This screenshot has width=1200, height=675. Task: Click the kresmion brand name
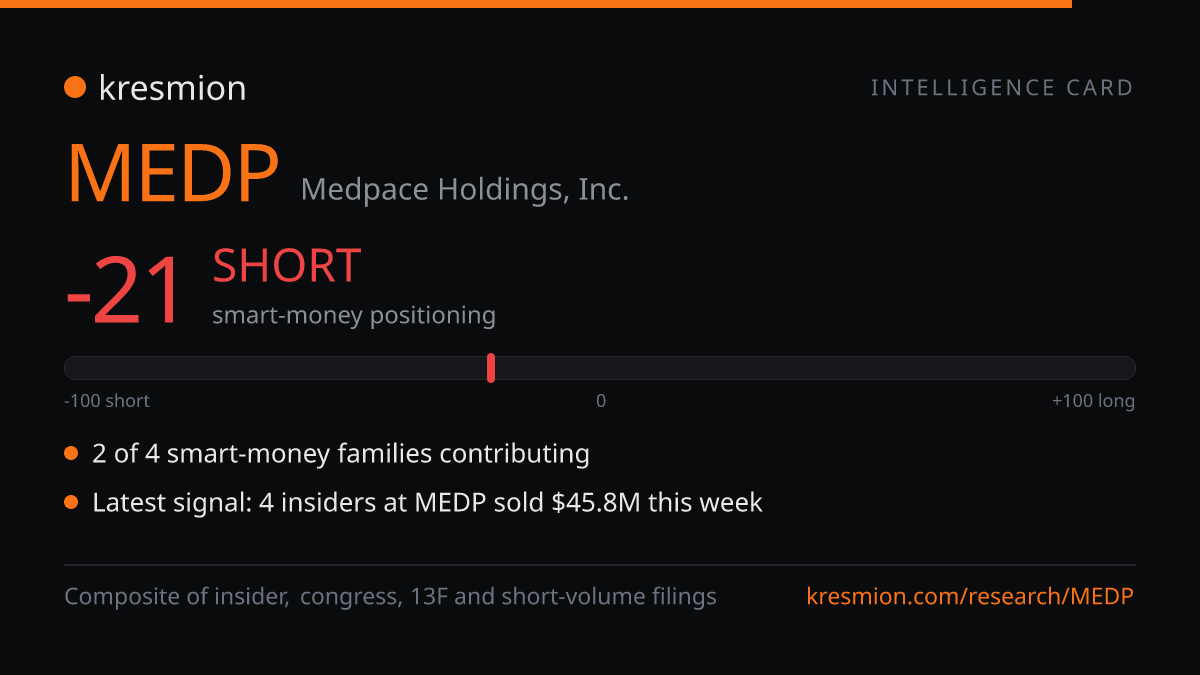tap(172, 88)
